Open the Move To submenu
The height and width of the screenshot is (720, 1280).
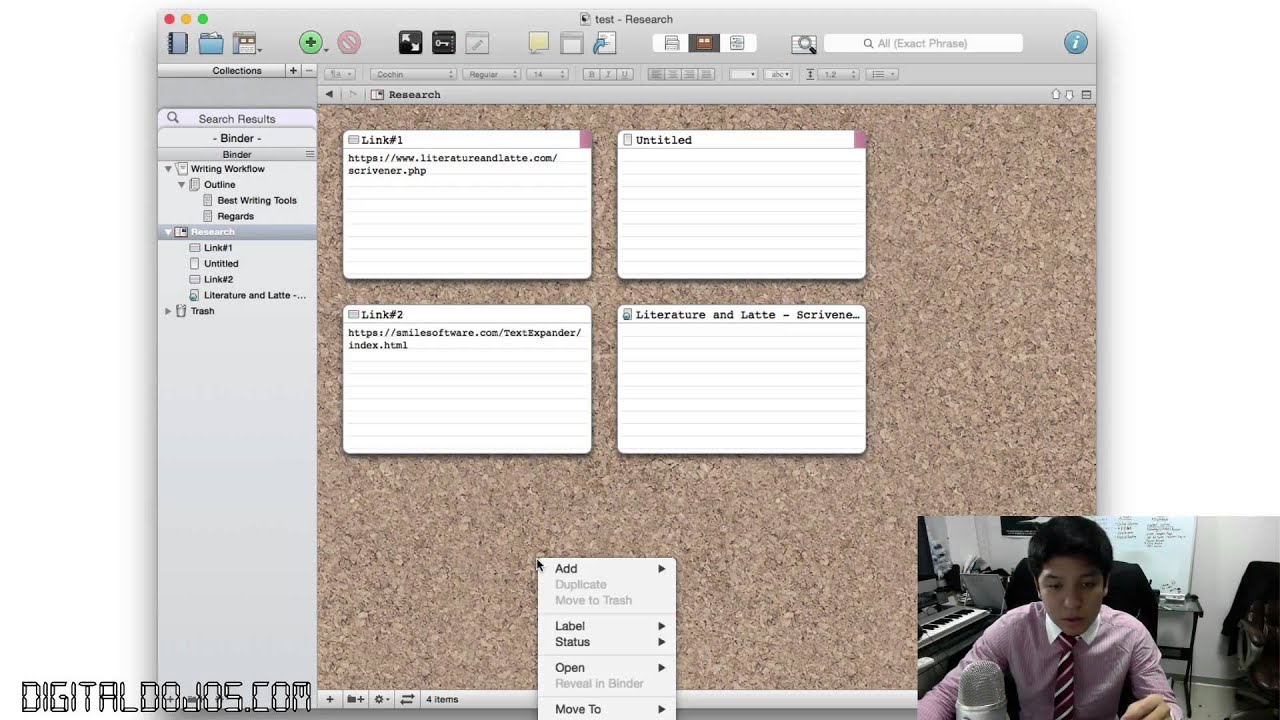[x=606, y=709]
